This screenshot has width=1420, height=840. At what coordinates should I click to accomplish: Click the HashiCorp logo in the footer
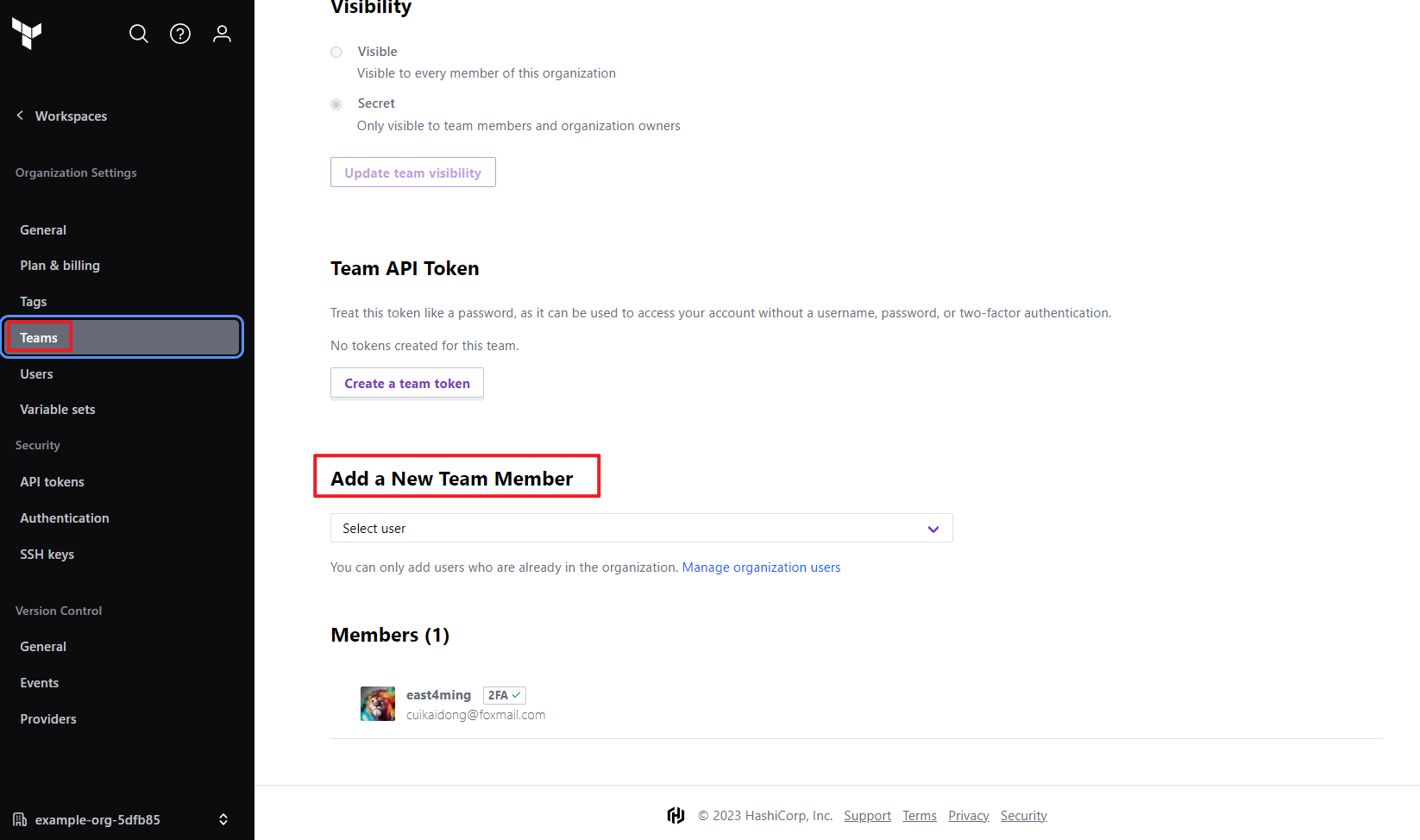pos(676,816)
